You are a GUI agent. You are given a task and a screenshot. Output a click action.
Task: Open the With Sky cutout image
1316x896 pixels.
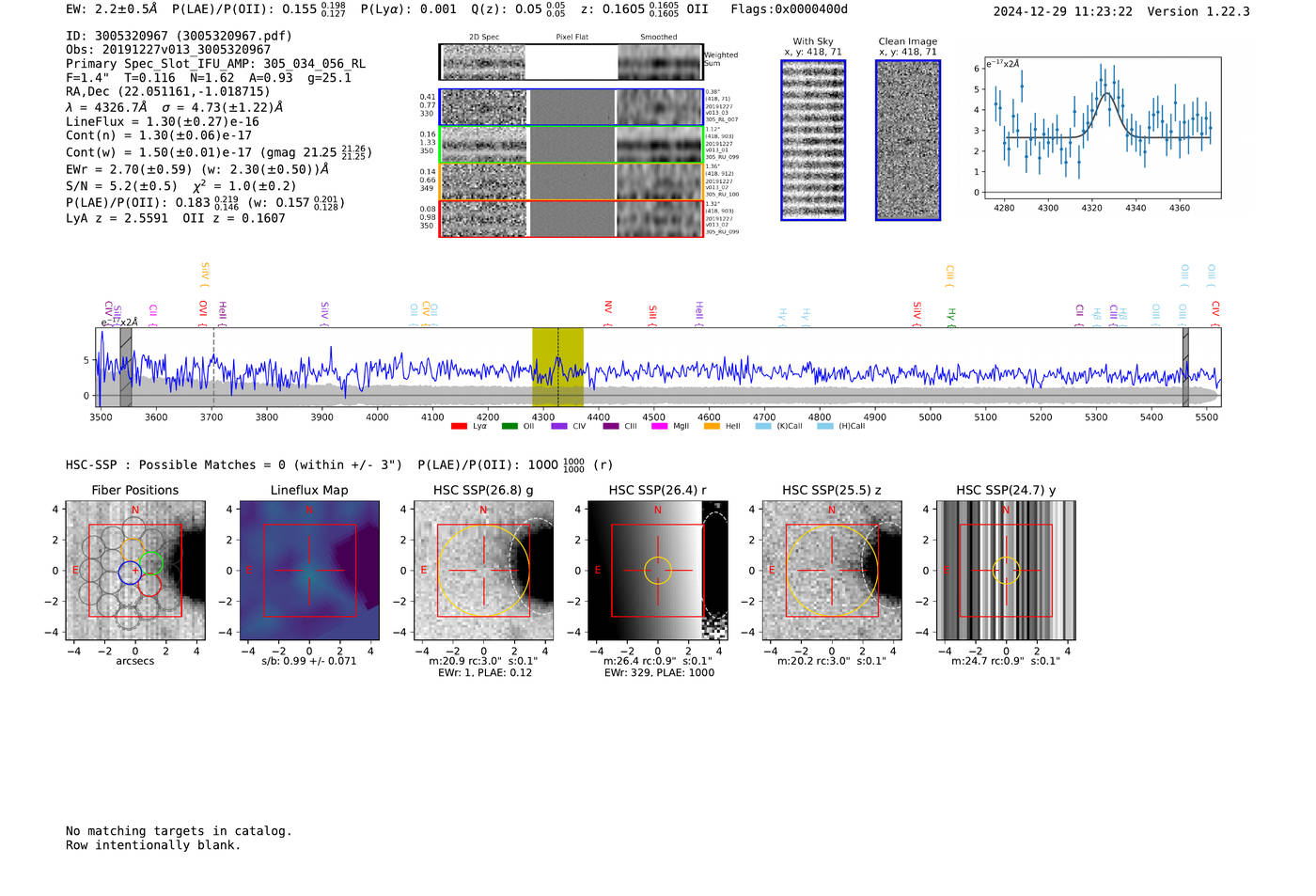813,140
